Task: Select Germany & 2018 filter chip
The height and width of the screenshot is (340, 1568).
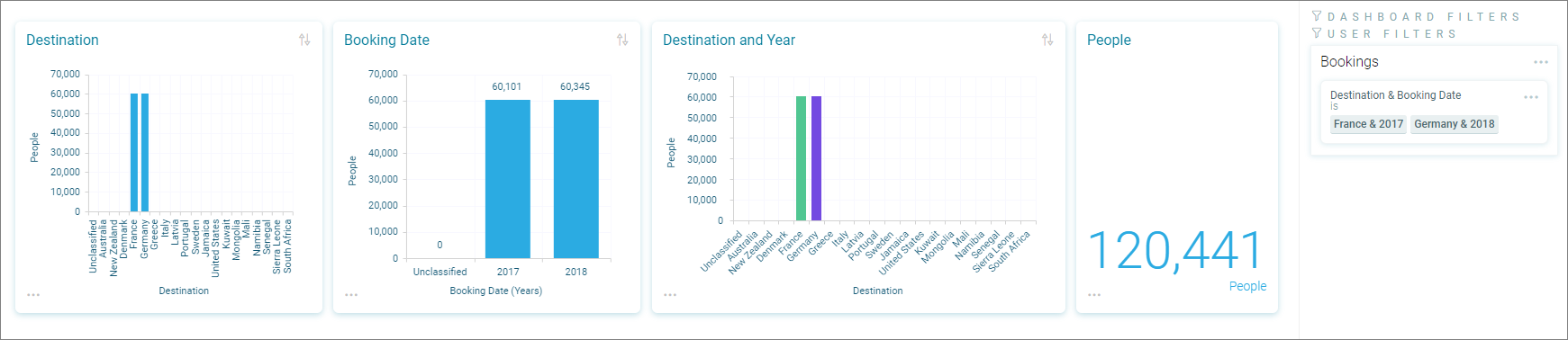Action: 1454,124
